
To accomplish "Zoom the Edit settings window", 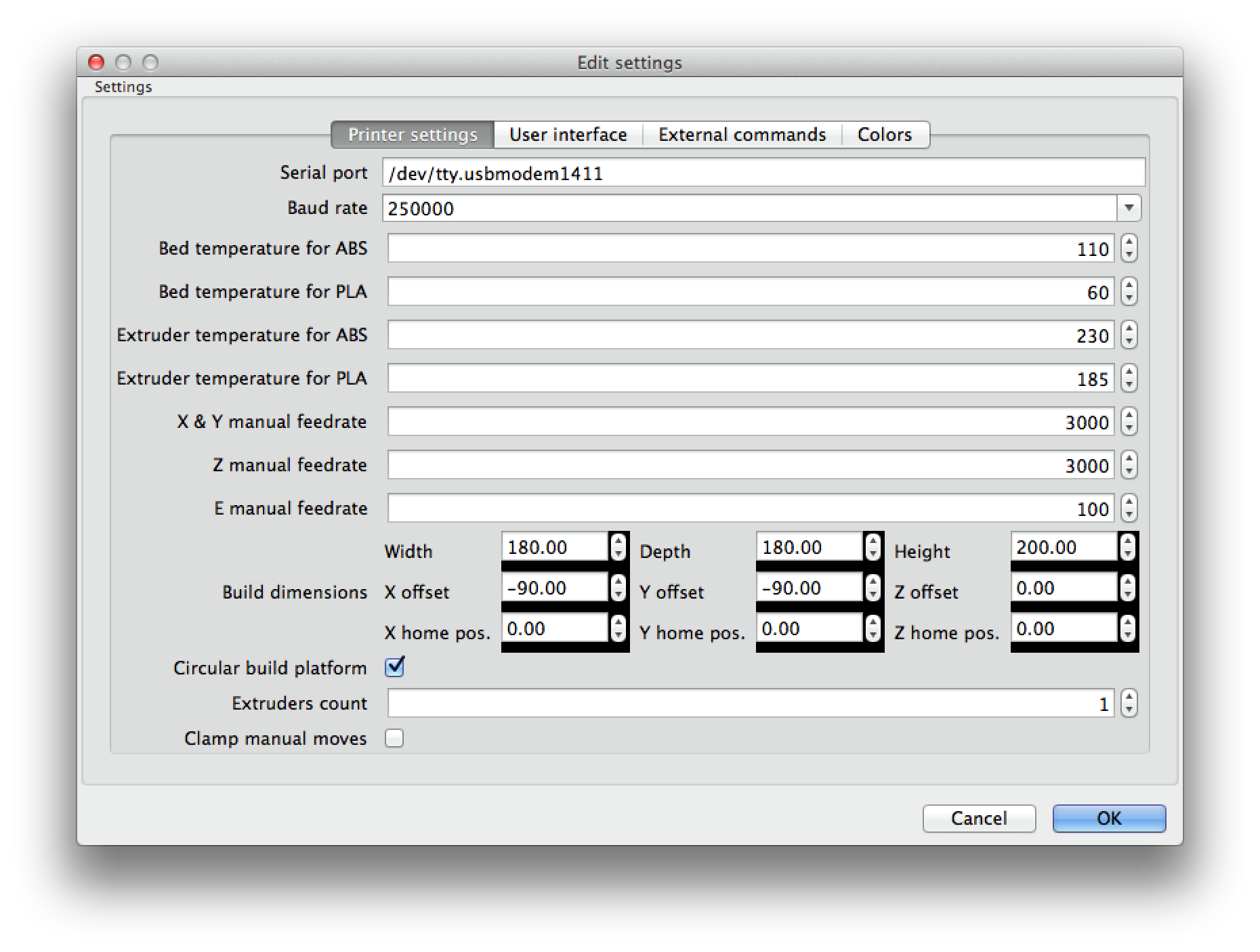I will pos(150,63).
